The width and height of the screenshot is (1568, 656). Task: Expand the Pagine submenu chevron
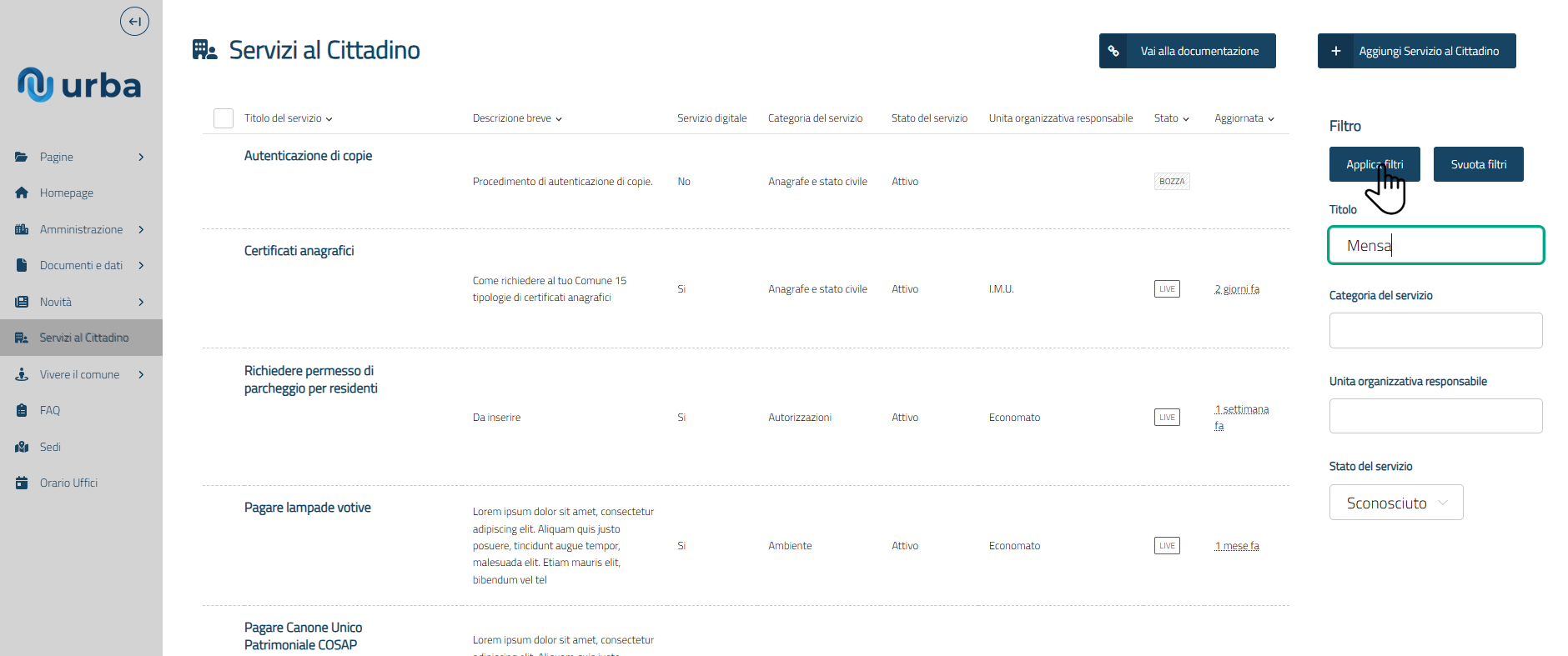coord(141,157)
